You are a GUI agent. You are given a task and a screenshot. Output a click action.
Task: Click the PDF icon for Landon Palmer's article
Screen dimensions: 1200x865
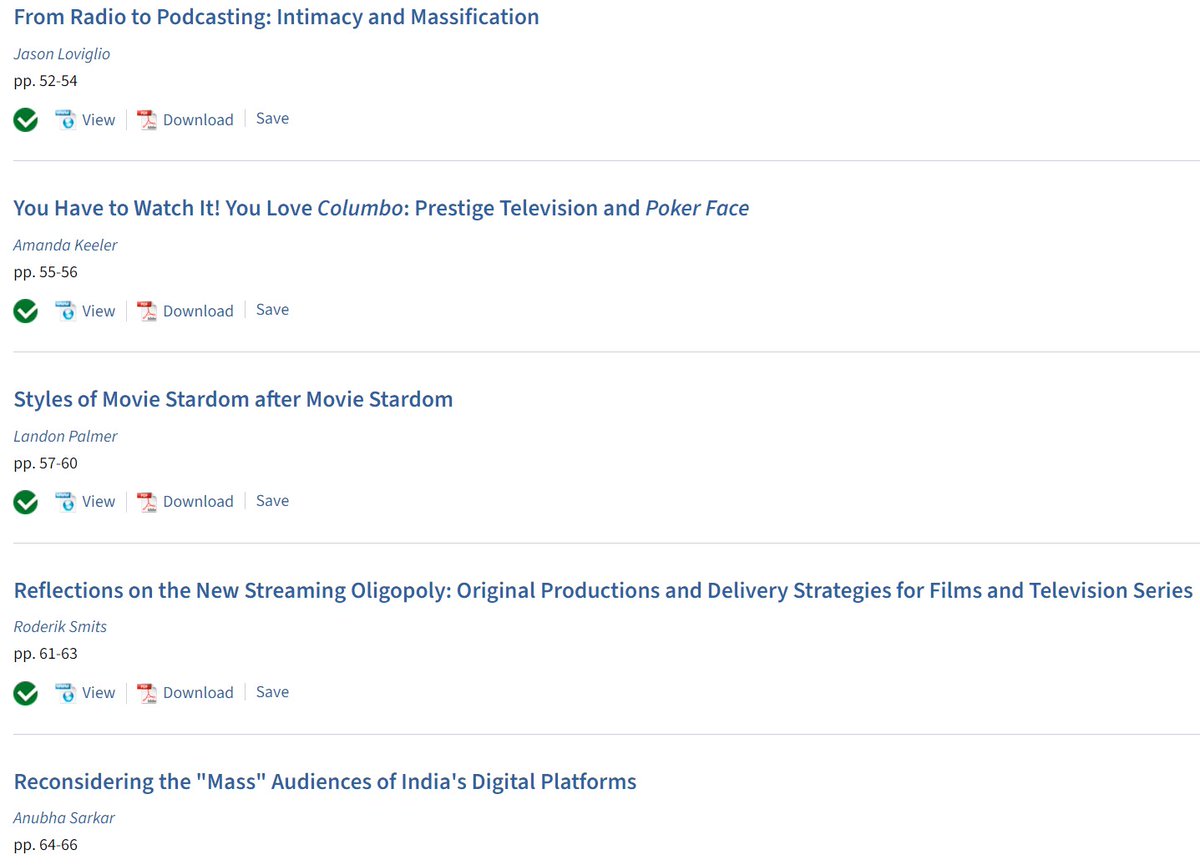pos(147,501)
